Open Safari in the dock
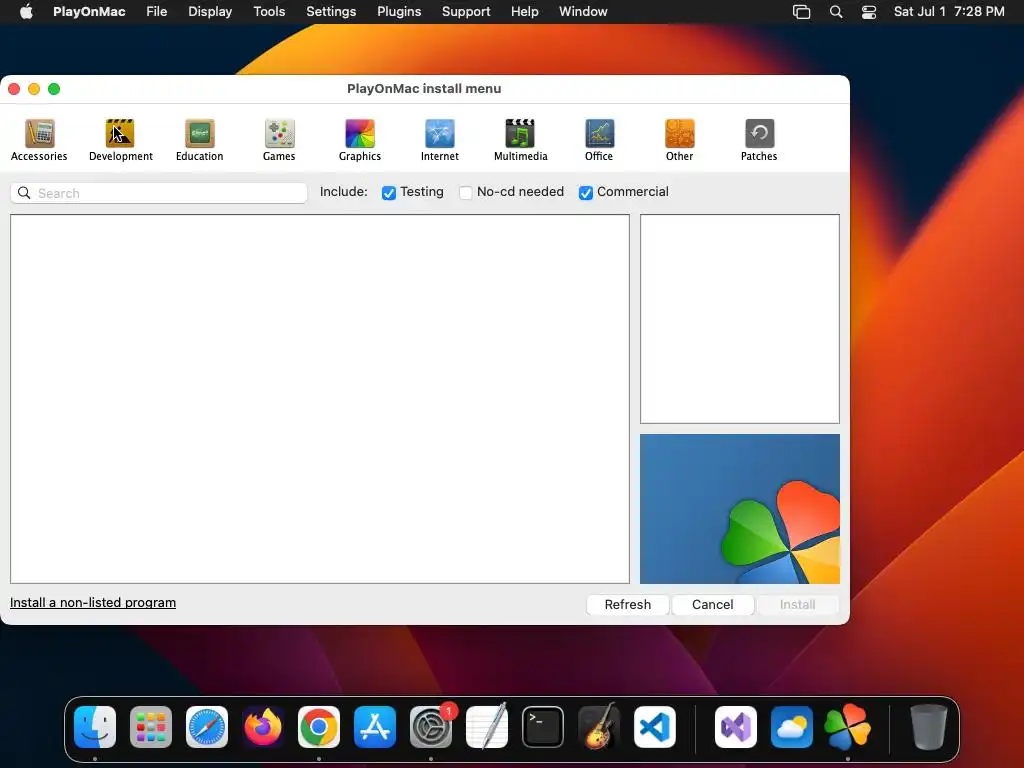1024x768 pixels. point(207,727)
